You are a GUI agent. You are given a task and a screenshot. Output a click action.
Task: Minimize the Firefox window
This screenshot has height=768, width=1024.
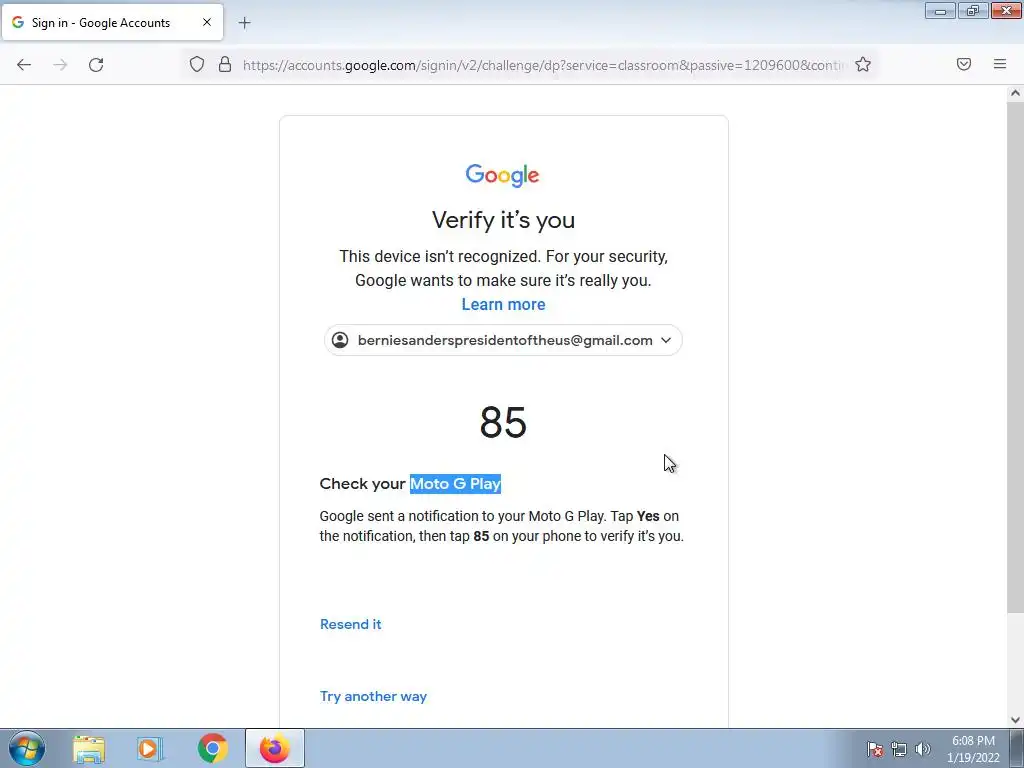click(940, 10)
